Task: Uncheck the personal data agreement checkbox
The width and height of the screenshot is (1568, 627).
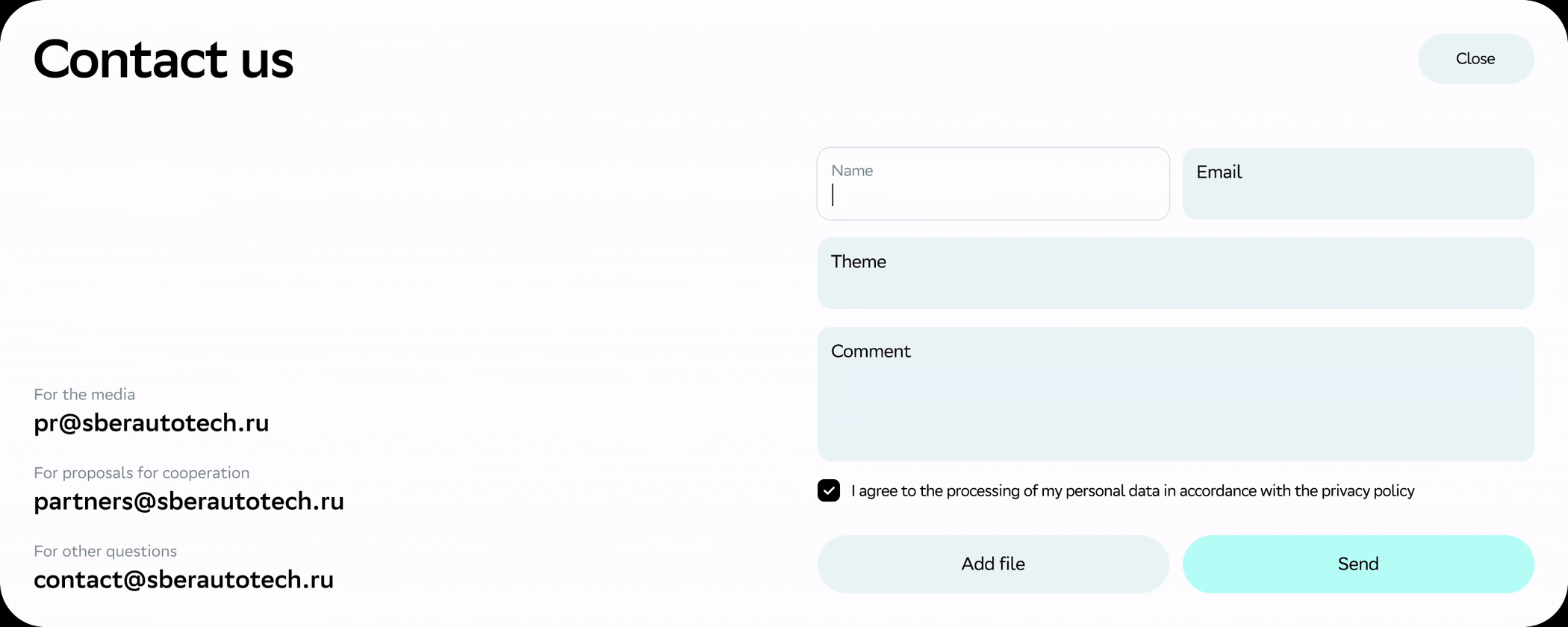Action: click(x=829, y=491)
